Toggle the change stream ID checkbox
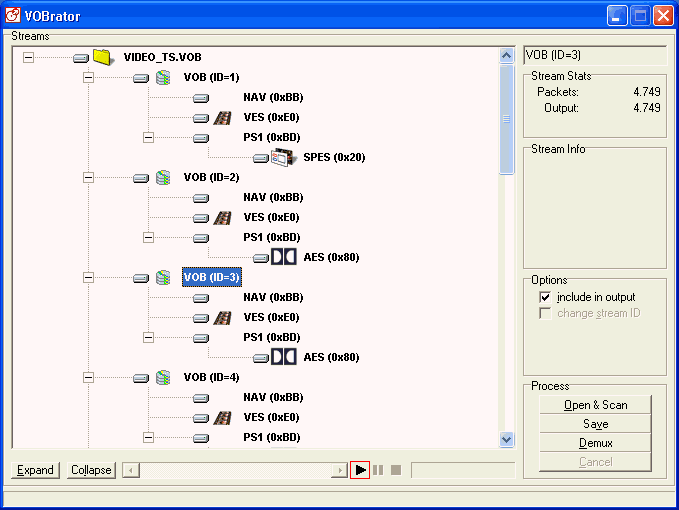 click(545, 313)
